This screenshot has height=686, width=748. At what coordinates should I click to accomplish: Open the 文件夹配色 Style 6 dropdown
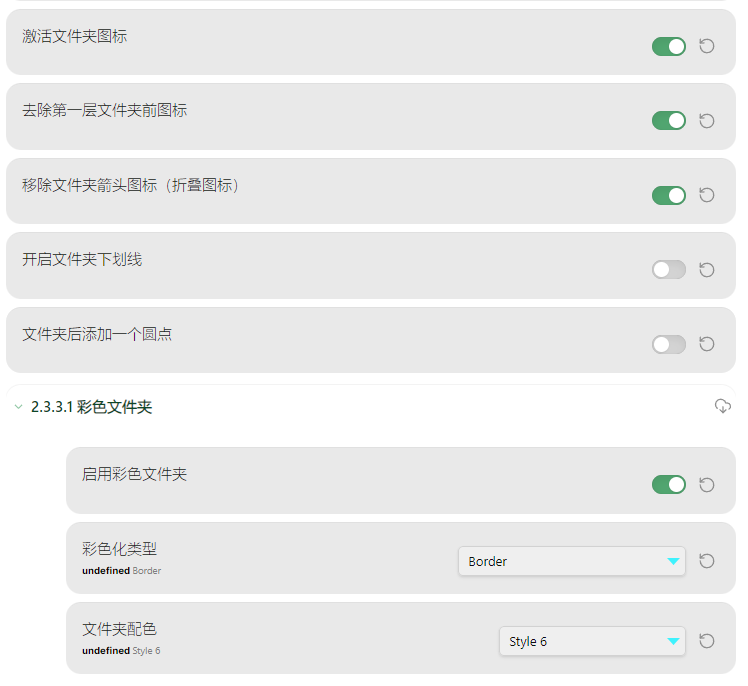pyautogui.click(x=591, y=641)
